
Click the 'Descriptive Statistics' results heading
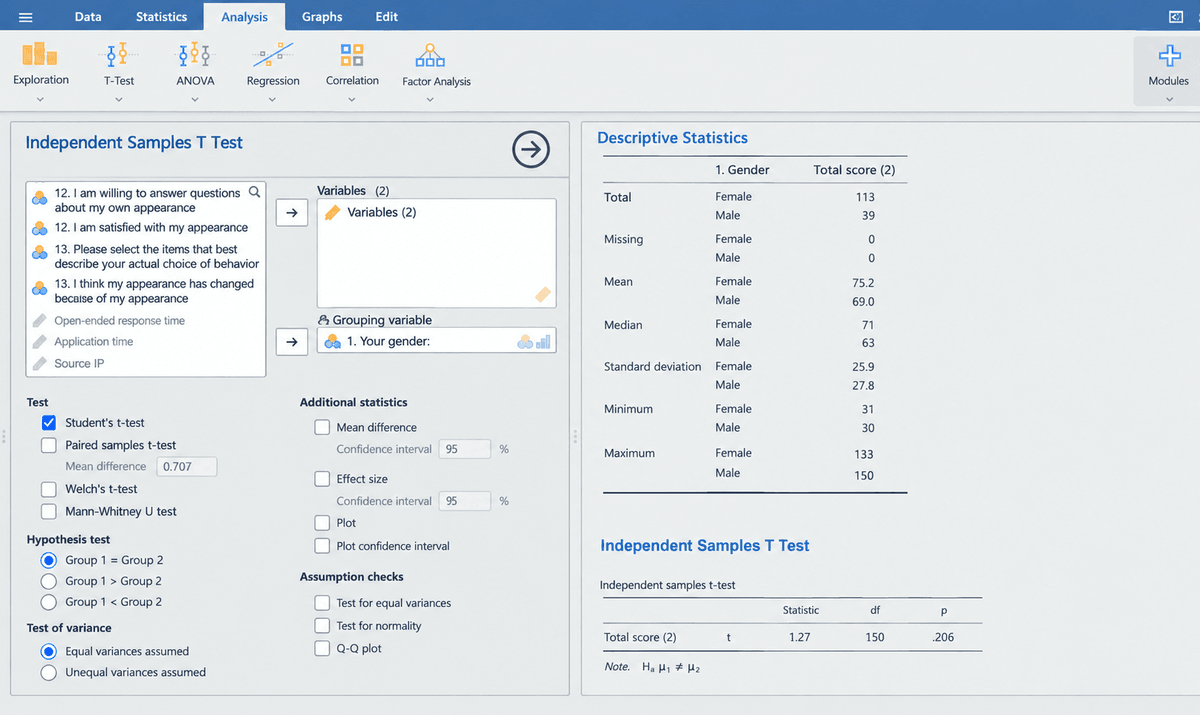[x=672, y=138]
